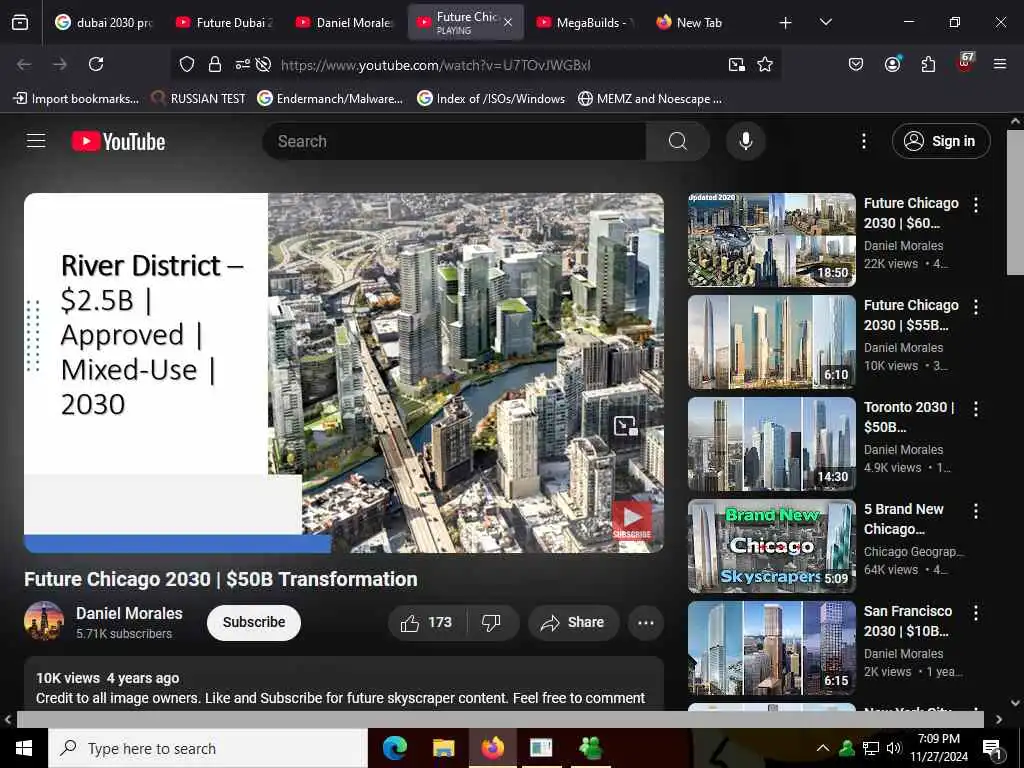The image size is (1024, 768).
Task: Search with your voice microphone
Action: 745,141
